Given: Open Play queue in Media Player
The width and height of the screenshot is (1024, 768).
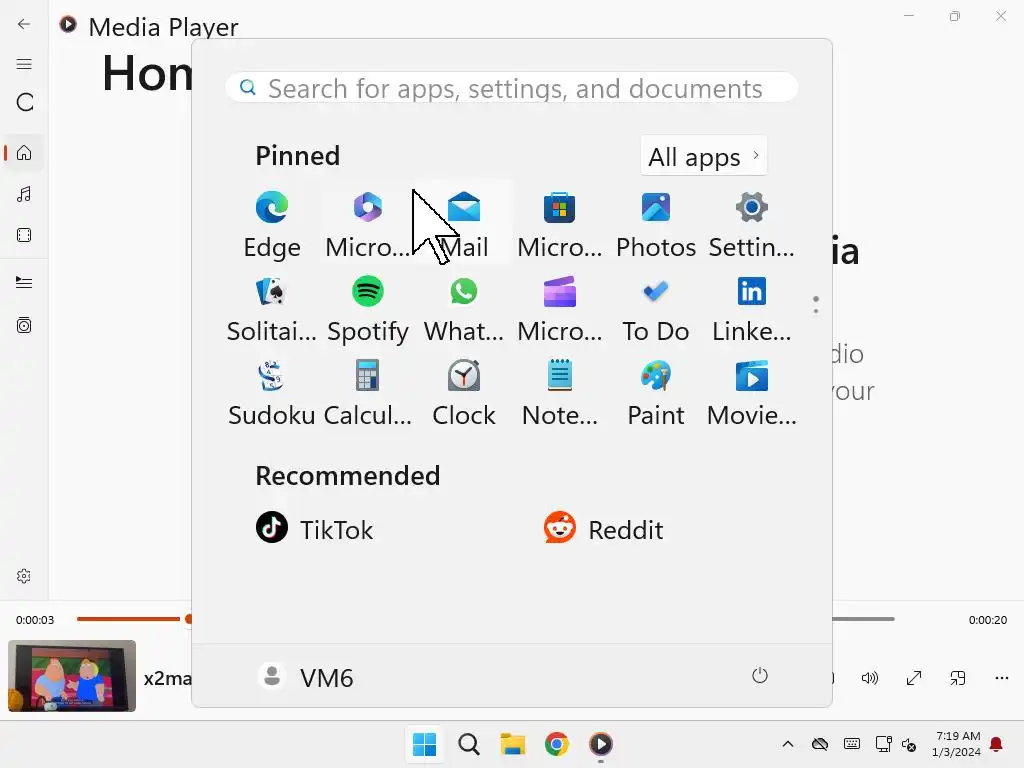Looking at the screenshot, I should (x=24, y=282).
